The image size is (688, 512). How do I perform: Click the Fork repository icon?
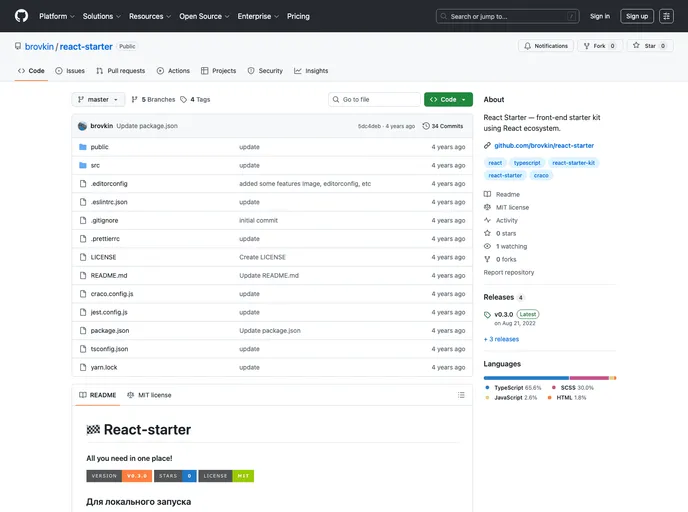pos(587,46)
